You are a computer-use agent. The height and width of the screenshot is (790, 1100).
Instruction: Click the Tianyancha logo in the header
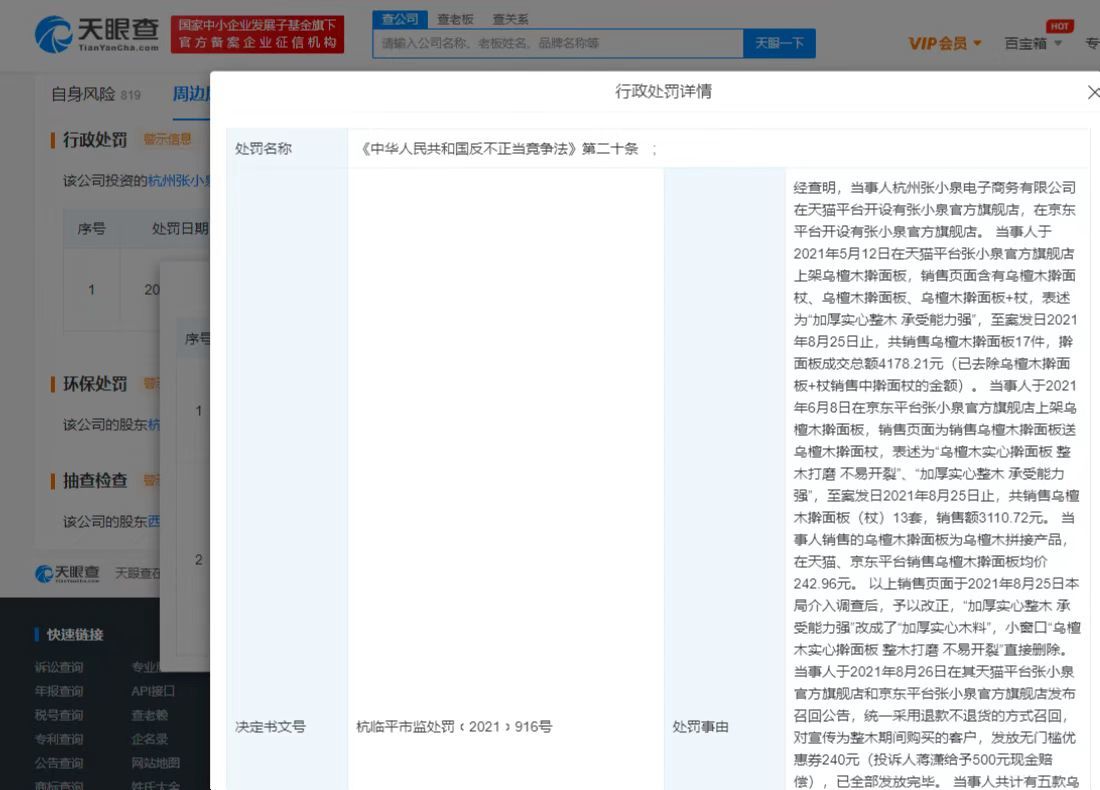tap(97, 34)
